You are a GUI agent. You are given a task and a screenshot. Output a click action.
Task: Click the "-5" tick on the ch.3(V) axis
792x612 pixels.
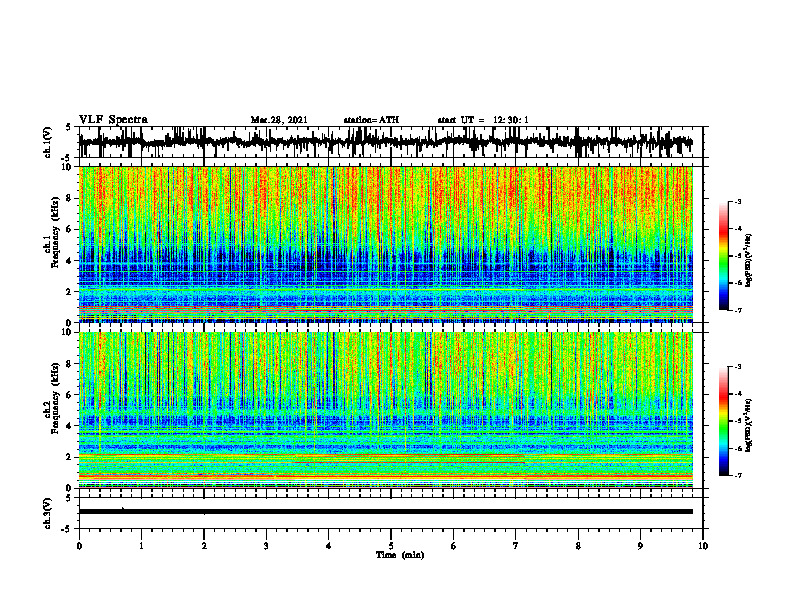(x=67, y=529)
